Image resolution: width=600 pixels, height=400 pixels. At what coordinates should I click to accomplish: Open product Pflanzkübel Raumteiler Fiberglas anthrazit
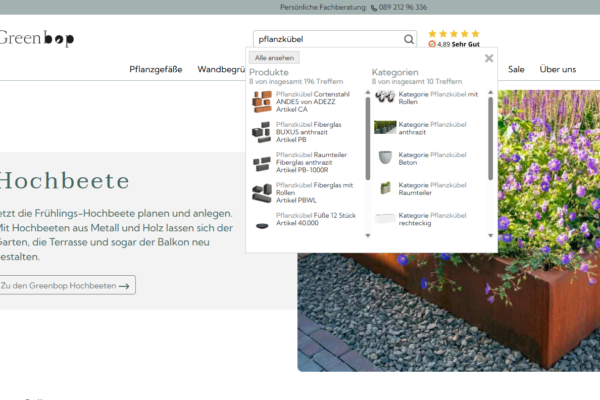pos(311,162)
